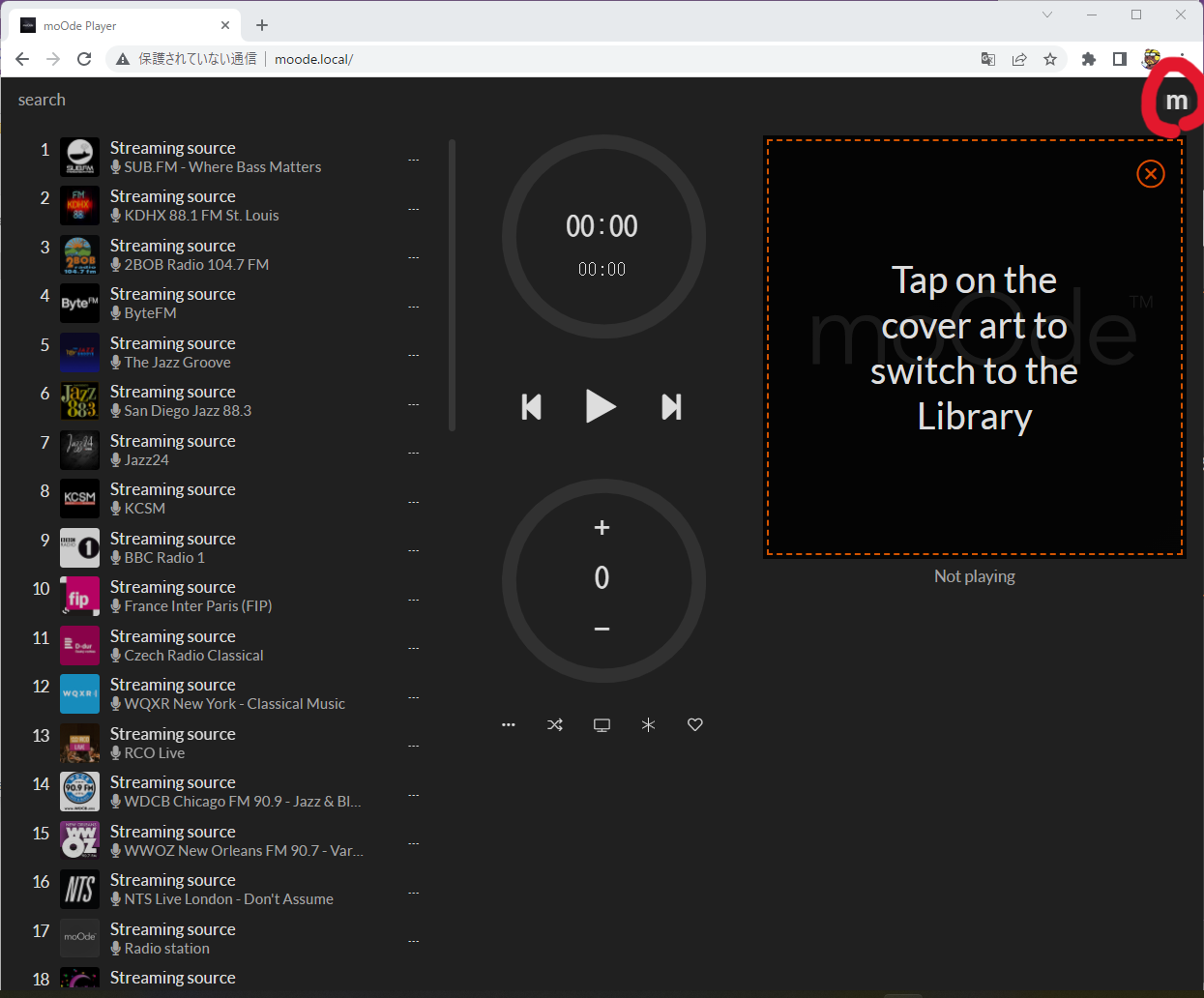Select the ByteFM station logo
The width and height of the screenshot is (1204, 998).
pyautogui.click(x=79, y=304)
